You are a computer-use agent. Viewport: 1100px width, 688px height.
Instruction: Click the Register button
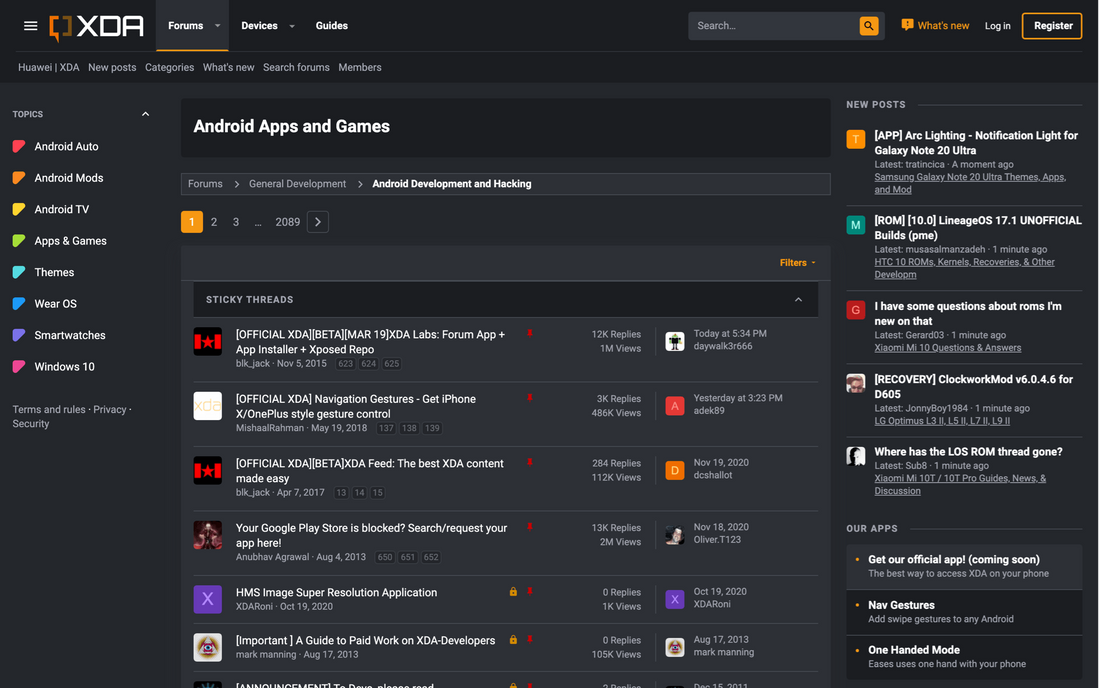(1051, 26)
